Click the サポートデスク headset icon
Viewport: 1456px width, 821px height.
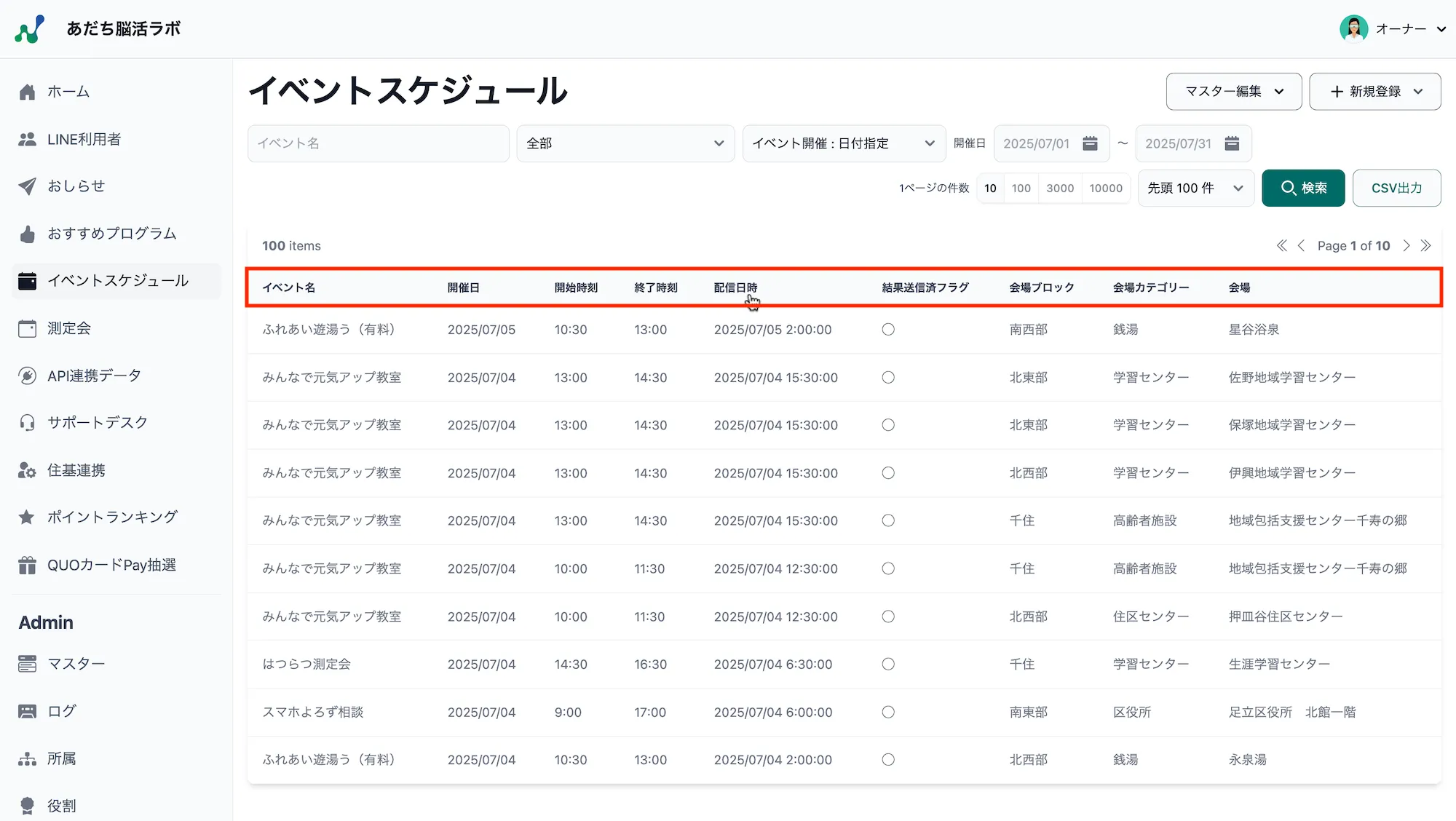tap(27, 423)
